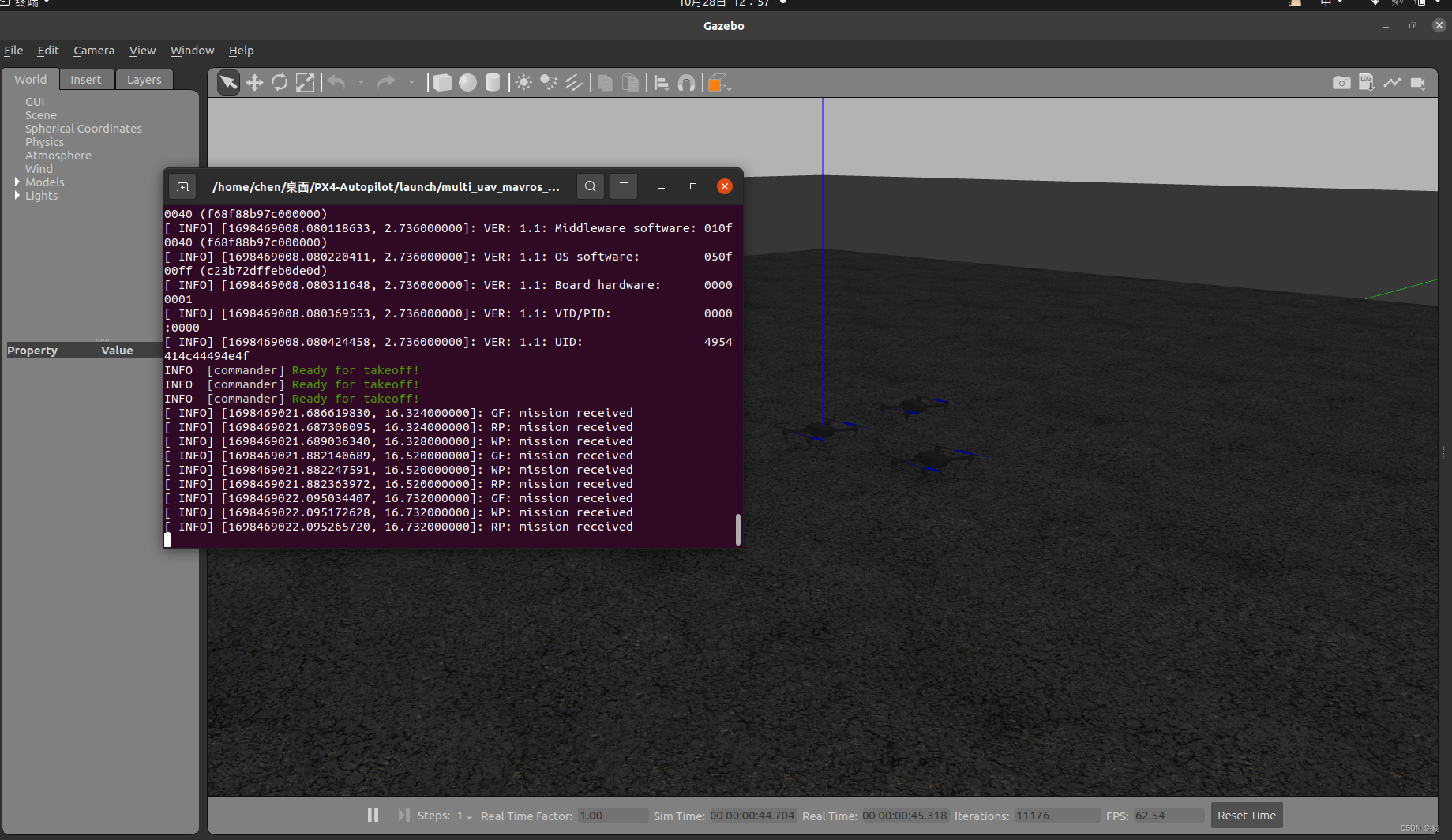Step the simulation forward once
Viewport: 1452px width, 840px height.
point(403,815)
